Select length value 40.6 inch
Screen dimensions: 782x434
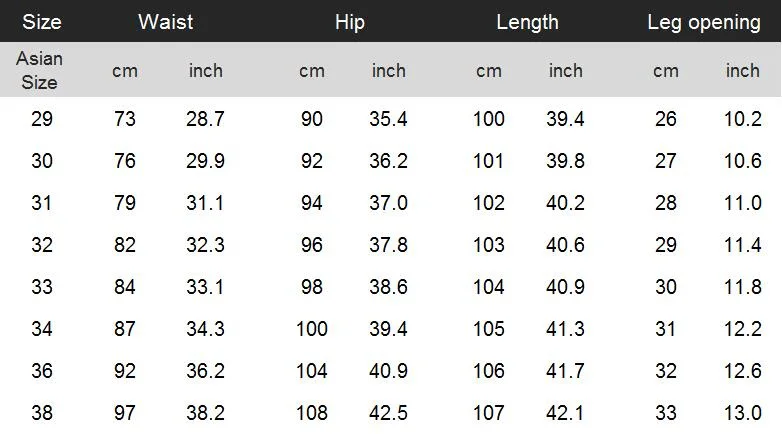click(x=565, y=245)
